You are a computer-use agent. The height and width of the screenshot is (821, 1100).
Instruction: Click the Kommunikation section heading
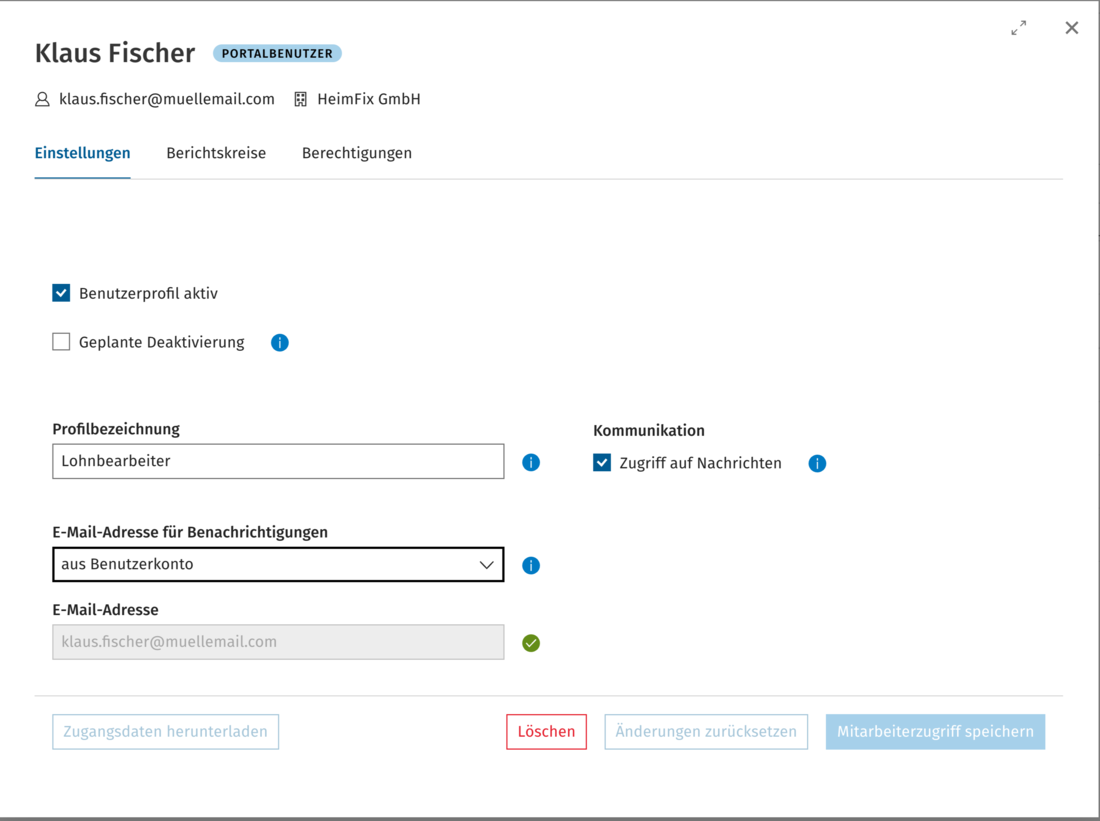[x=649, y=430]
